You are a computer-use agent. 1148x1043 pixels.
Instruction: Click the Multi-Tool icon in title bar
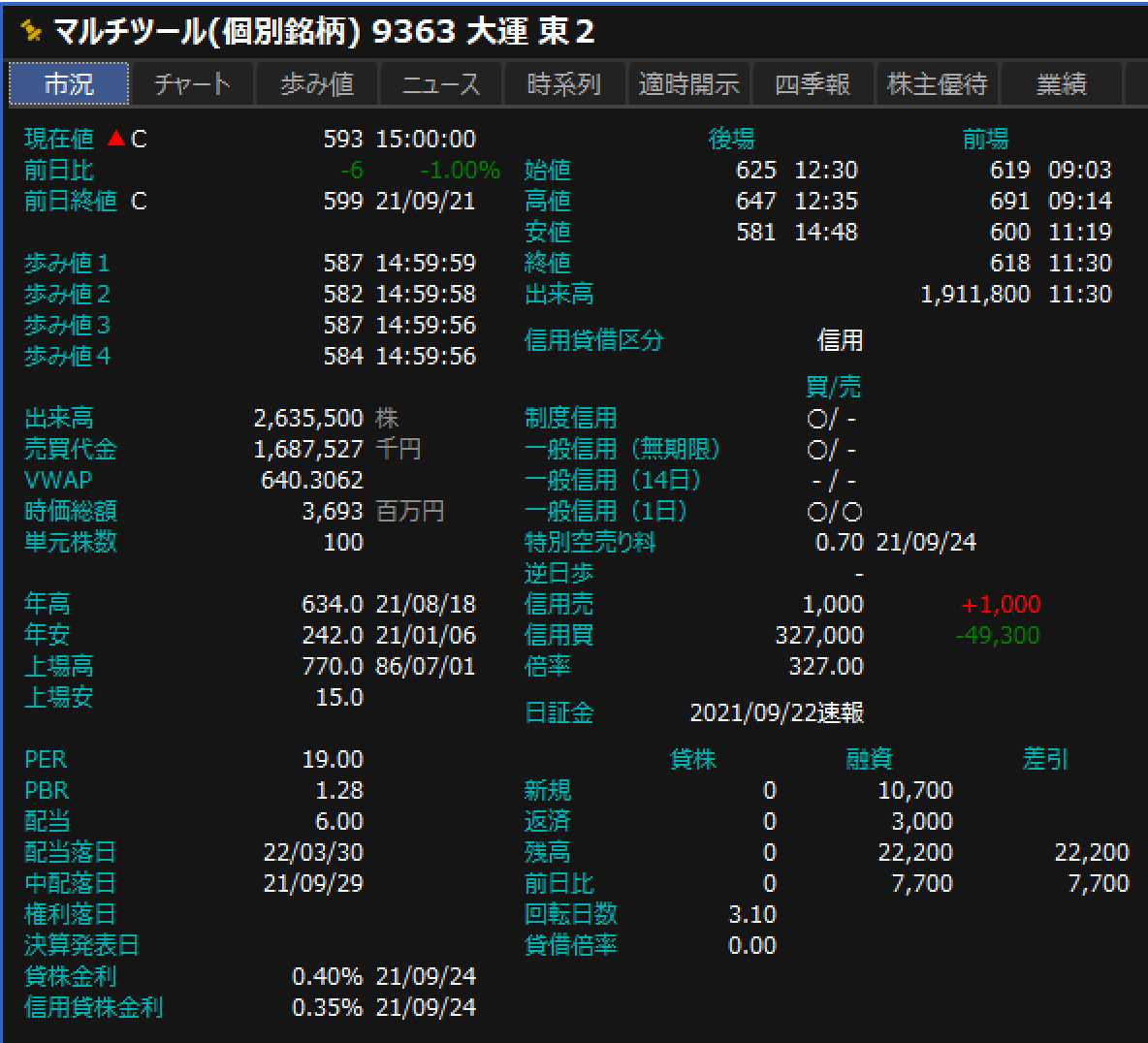(31, 32)
